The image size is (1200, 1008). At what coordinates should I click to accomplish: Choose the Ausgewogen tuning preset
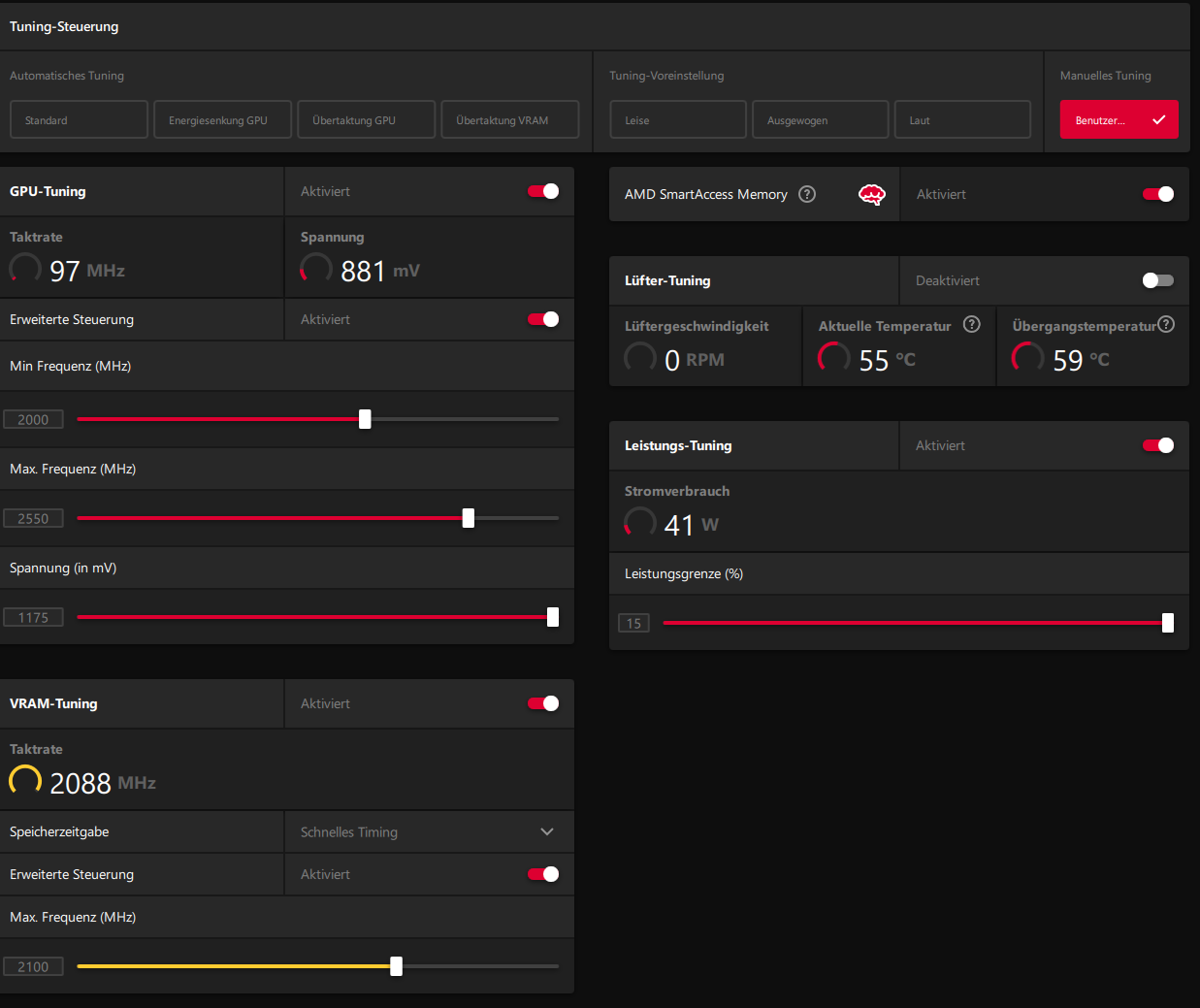click(x=821, y=119)
